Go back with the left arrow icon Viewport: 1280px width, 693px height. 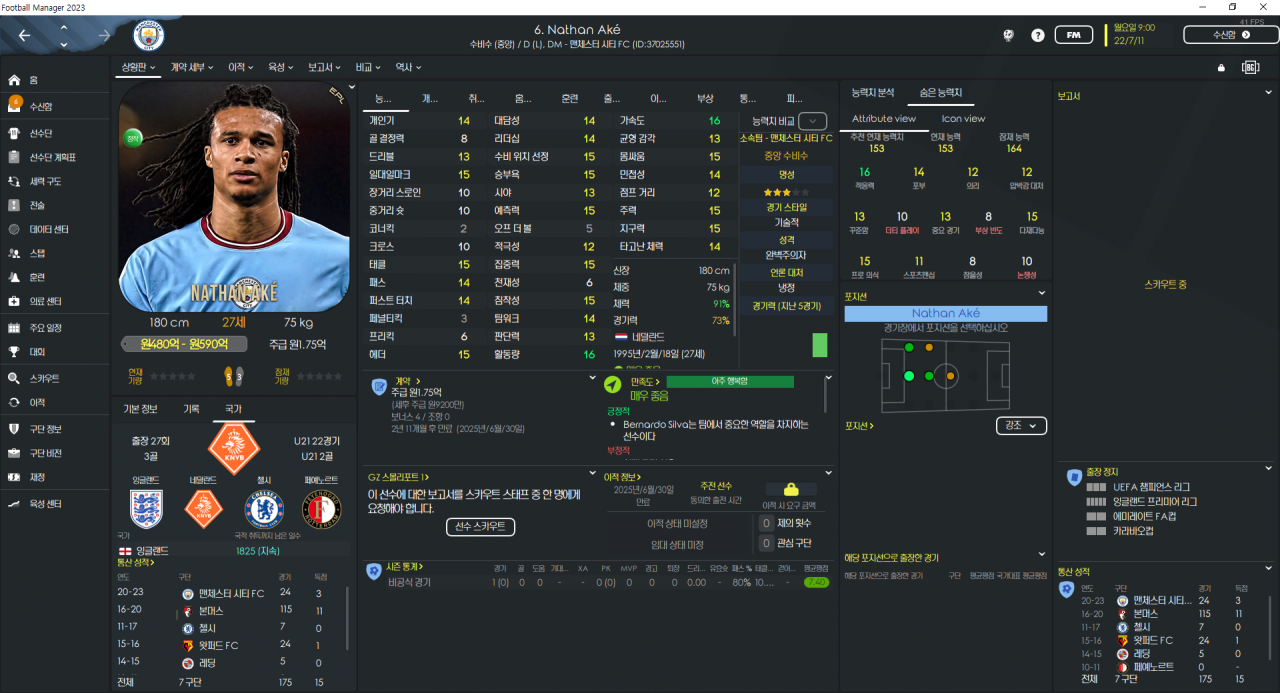pyautogui.click(x=25, y=35)
